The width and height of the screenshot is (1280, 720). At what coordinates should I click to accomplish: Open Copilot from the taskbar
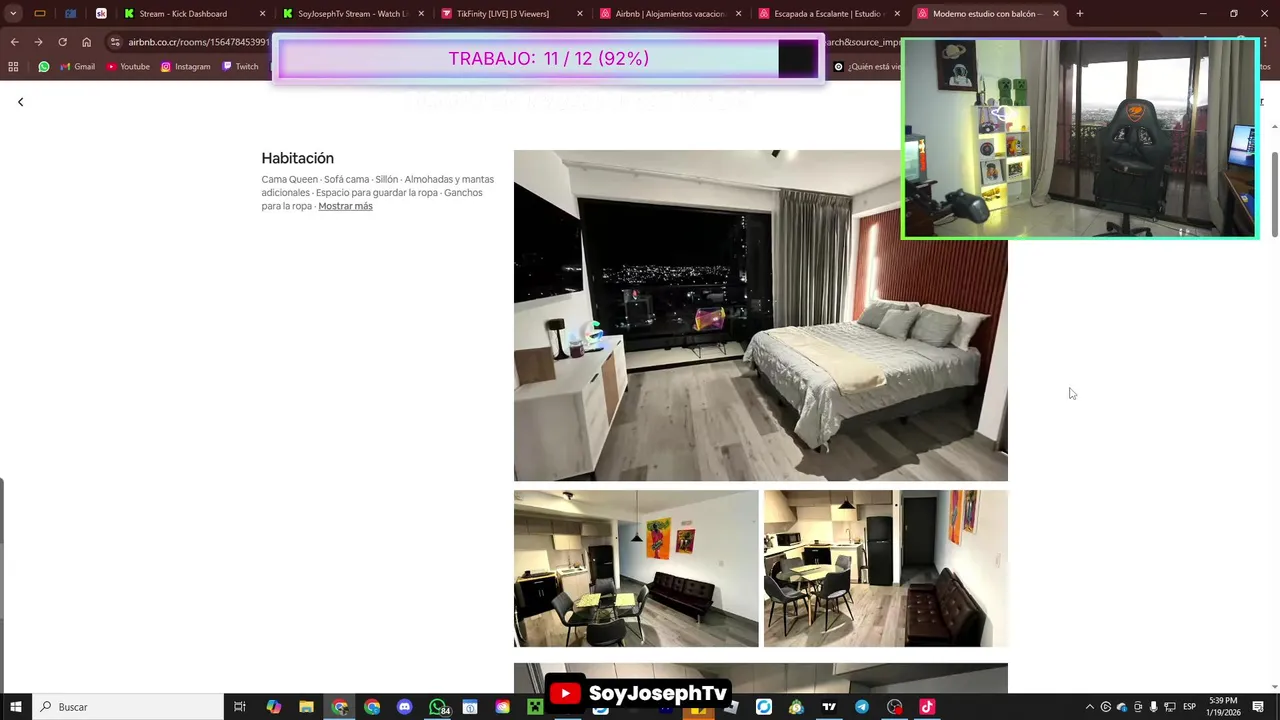pyautogui.click(x=273, y=707)
